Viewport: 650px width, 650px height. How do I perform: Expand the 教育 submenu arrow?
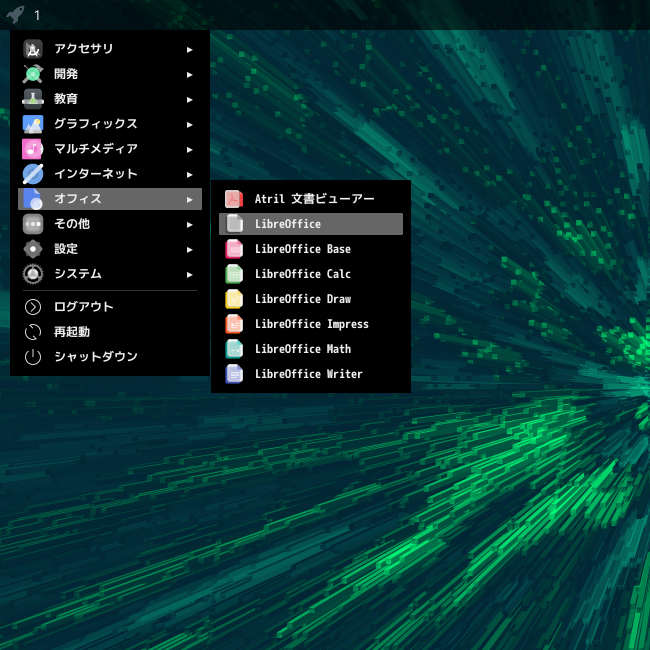pyautogui.click(x=189, y=99)
